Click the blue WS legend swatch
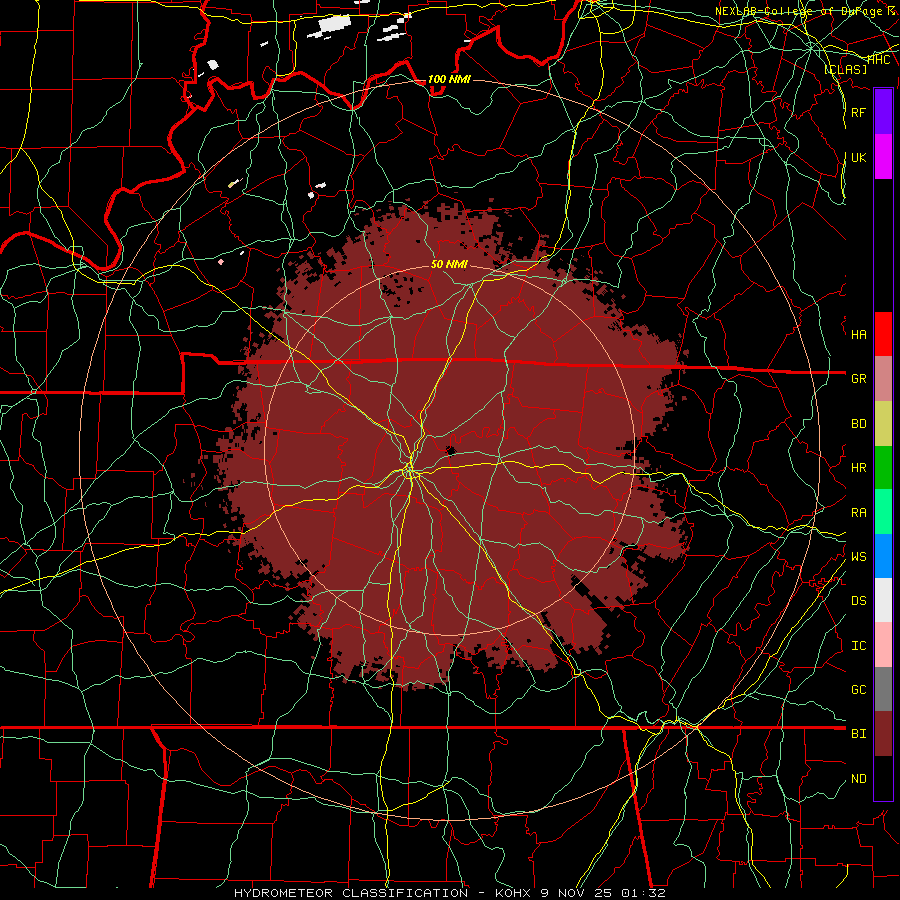 pos(883,556)
